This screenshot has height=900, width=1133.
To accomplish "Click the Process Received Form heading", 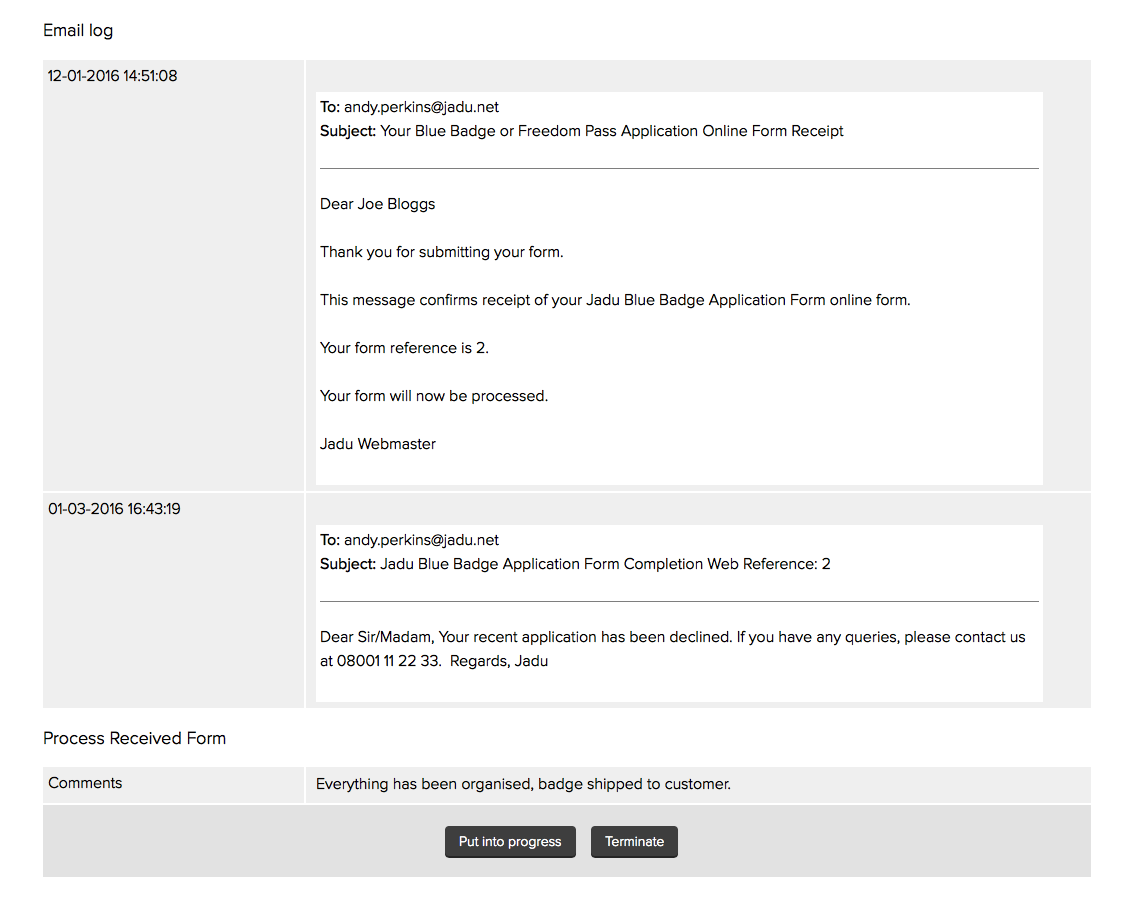I will point(134,738).
